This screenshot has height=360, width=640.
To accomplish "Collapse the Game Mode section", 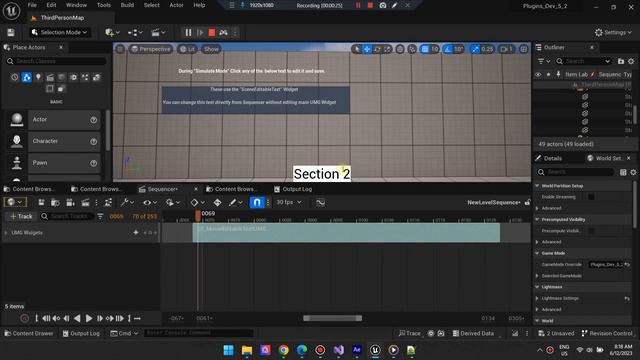I will (x=538, y=253).
